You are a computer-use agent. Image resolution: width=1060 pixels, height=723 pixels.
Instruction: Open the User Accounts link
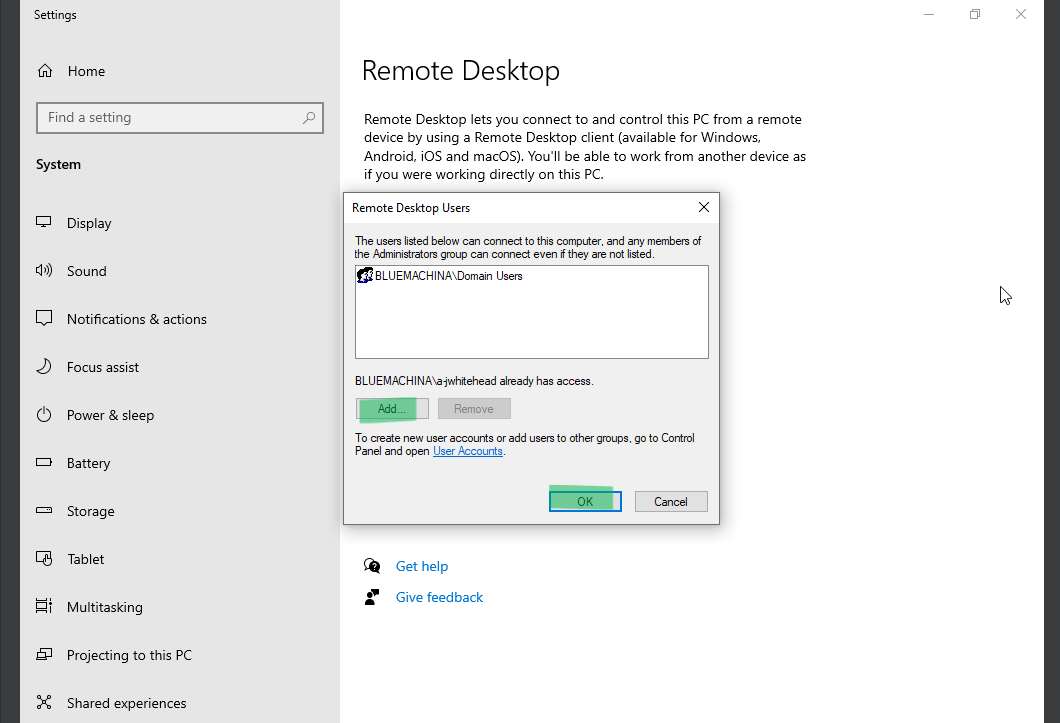[468, 451]
